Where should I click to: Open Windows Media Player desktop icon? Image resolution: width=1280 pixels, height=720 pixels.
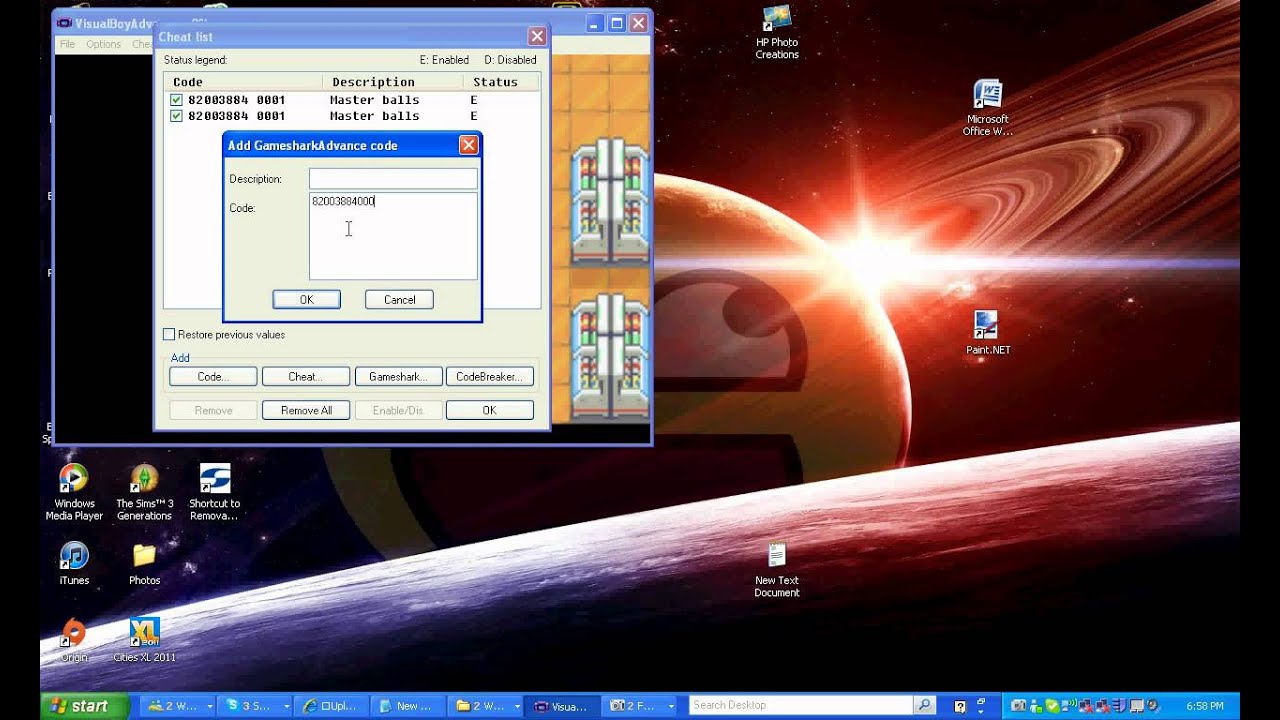[74, 480]
